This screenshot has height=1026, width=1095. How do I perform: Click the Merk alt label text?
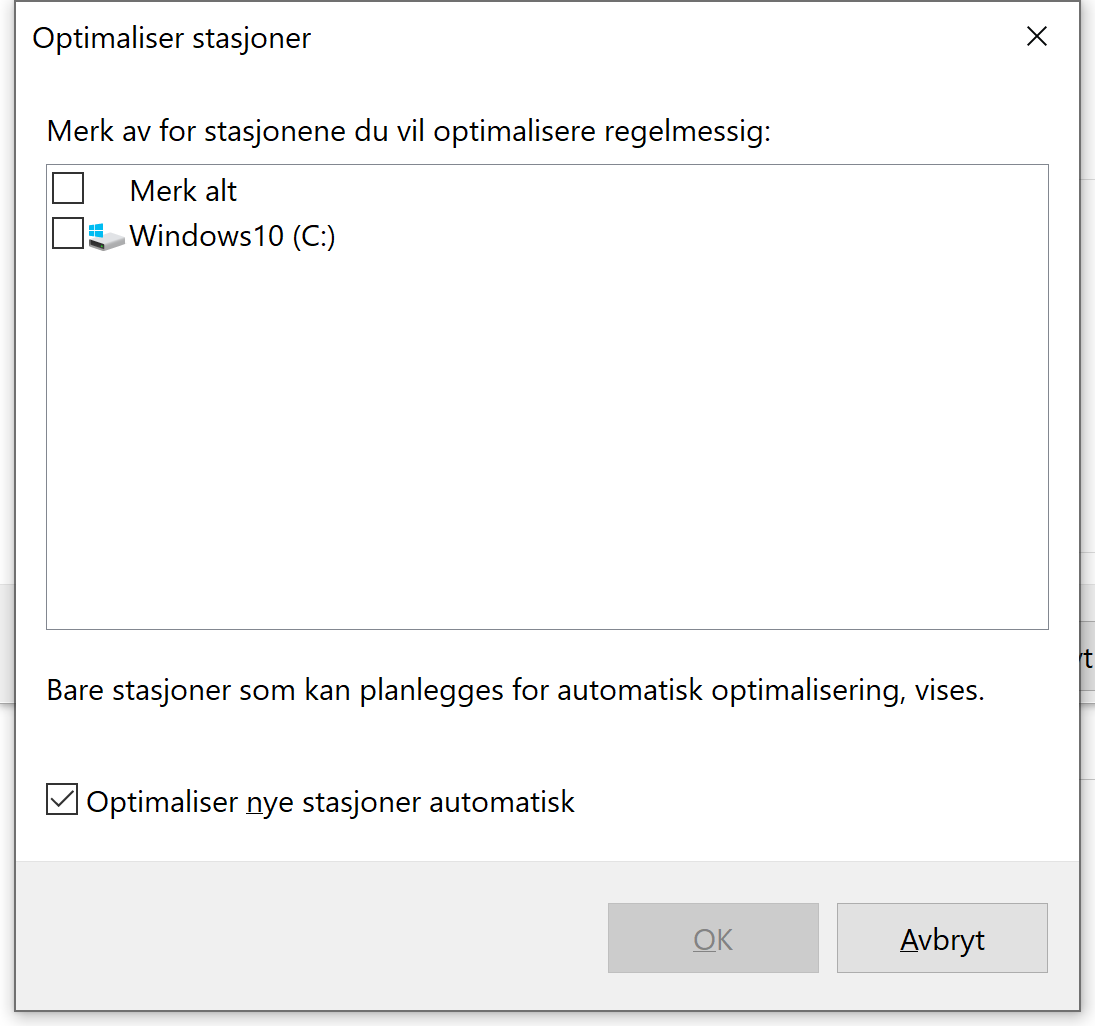[183, 190]
